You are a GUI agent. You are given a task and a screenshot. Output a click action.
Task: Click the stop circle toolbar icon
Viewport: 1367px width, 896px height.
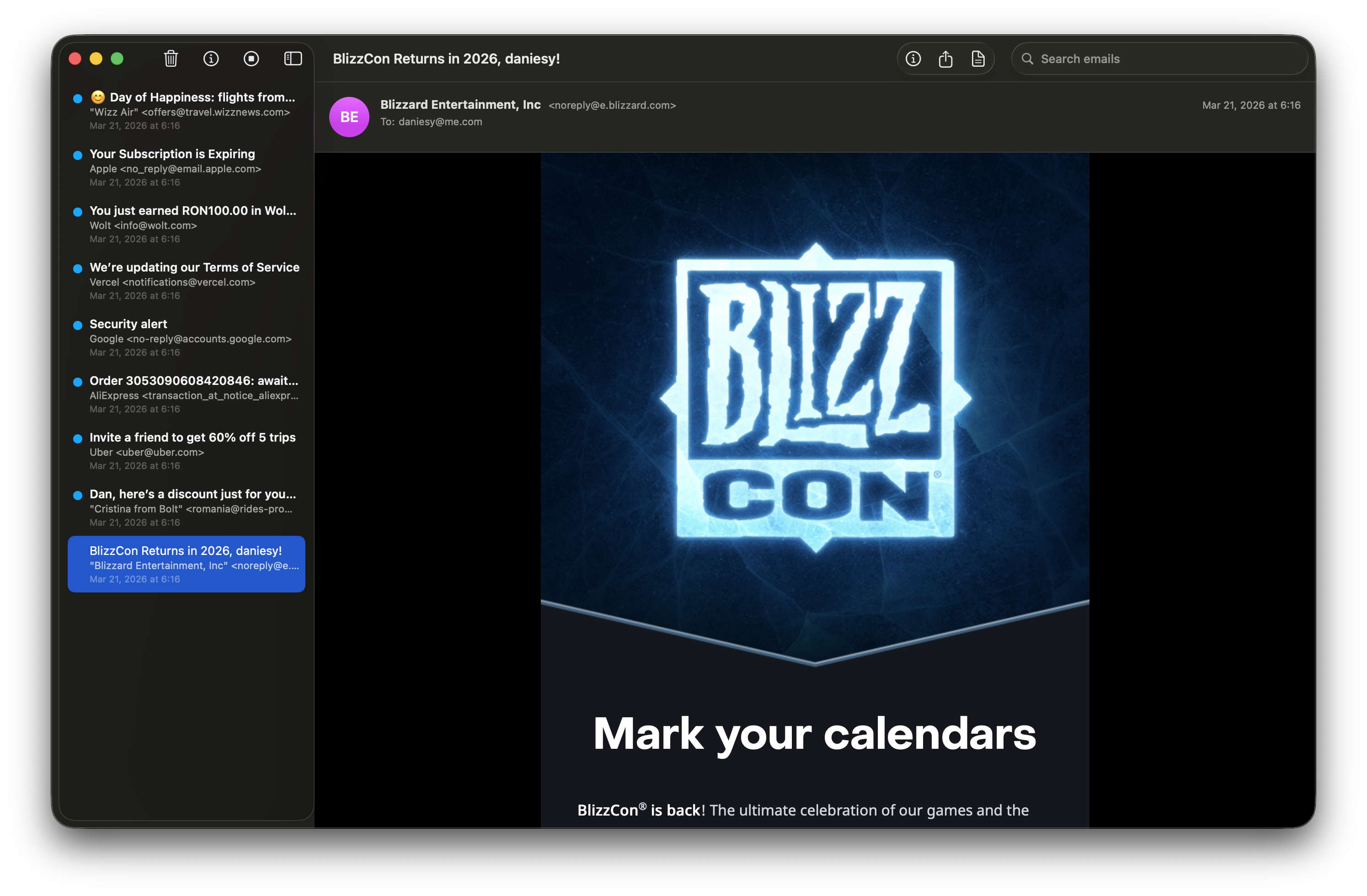click(251, 59)
